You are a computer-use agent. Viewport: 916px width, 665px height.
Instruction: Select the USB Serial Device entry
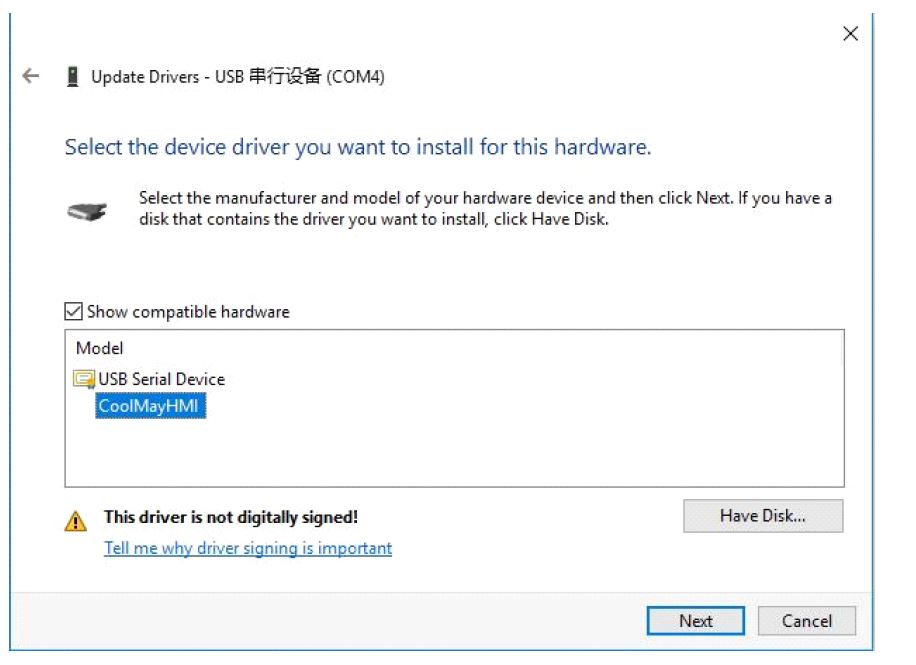[x=161, y=379]
